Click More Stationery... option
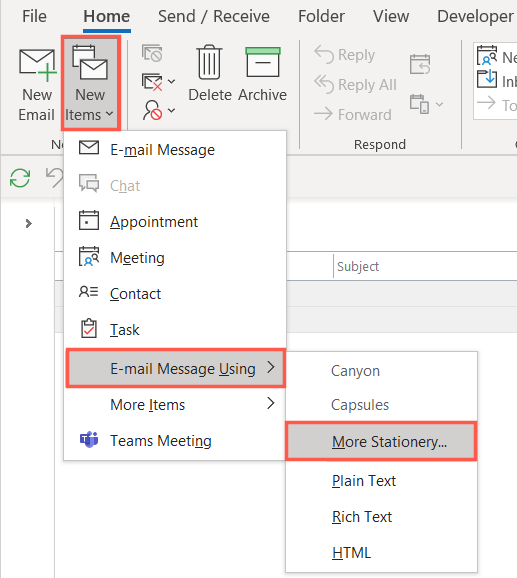Viewport: 517px width, 578px height. pos(381,441)
